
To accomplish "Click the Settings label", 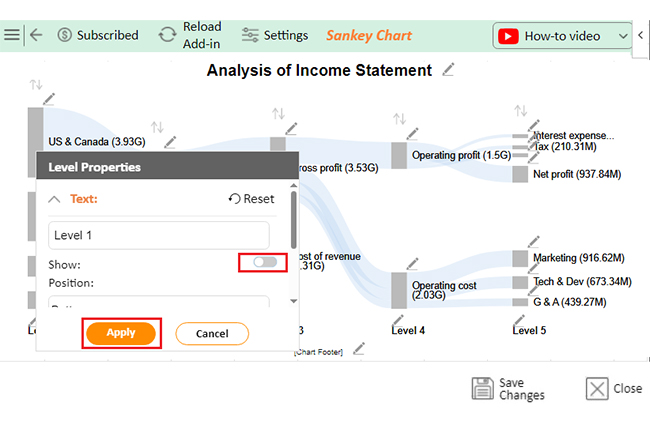I will point(286,35).
